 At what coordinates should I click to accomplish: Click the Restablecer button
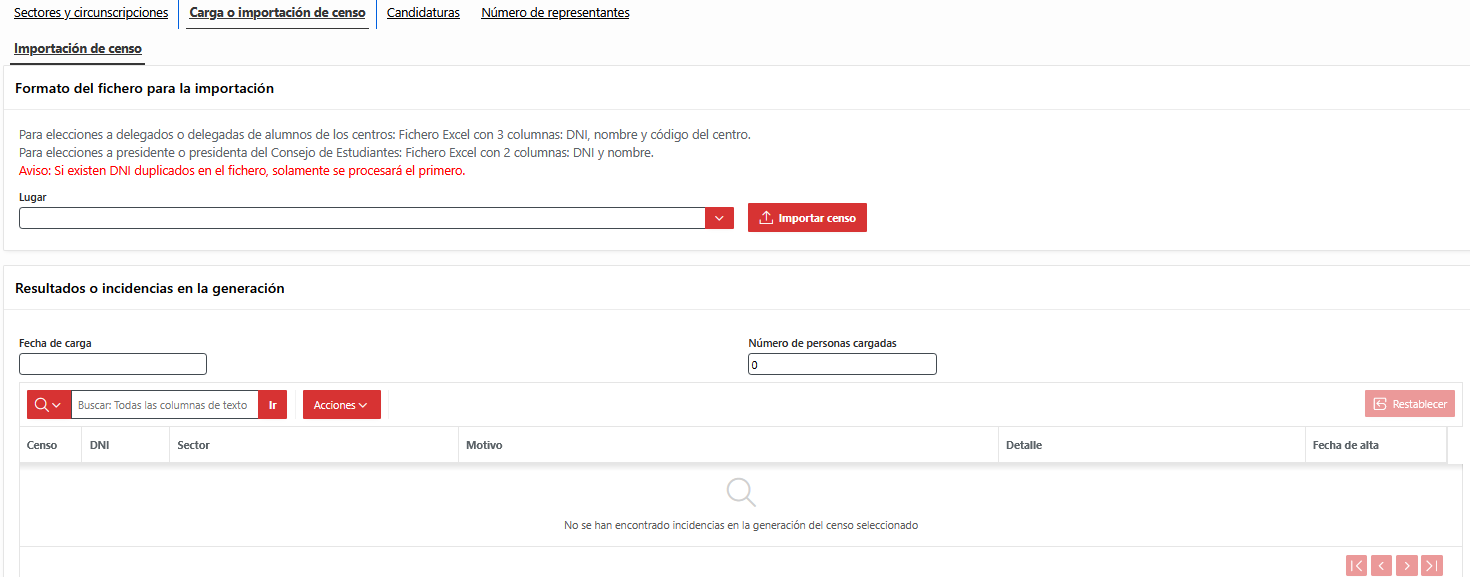pyautogui.click(x=1410, y=404)
